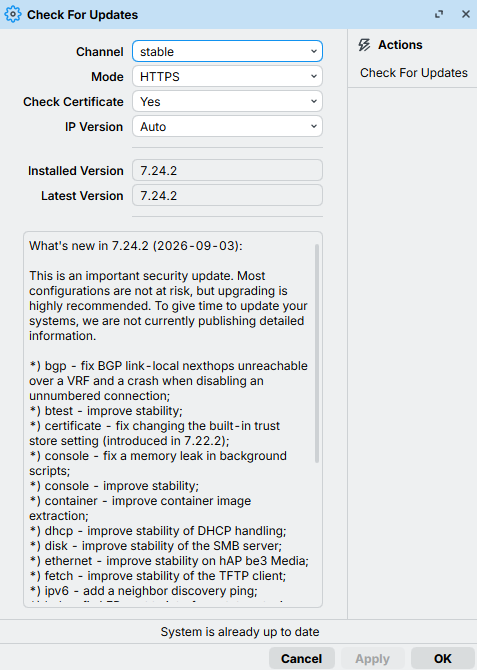Expand the IP Version dropdown
The height and width of the screenshot is (670, 477).
[227, 126]
